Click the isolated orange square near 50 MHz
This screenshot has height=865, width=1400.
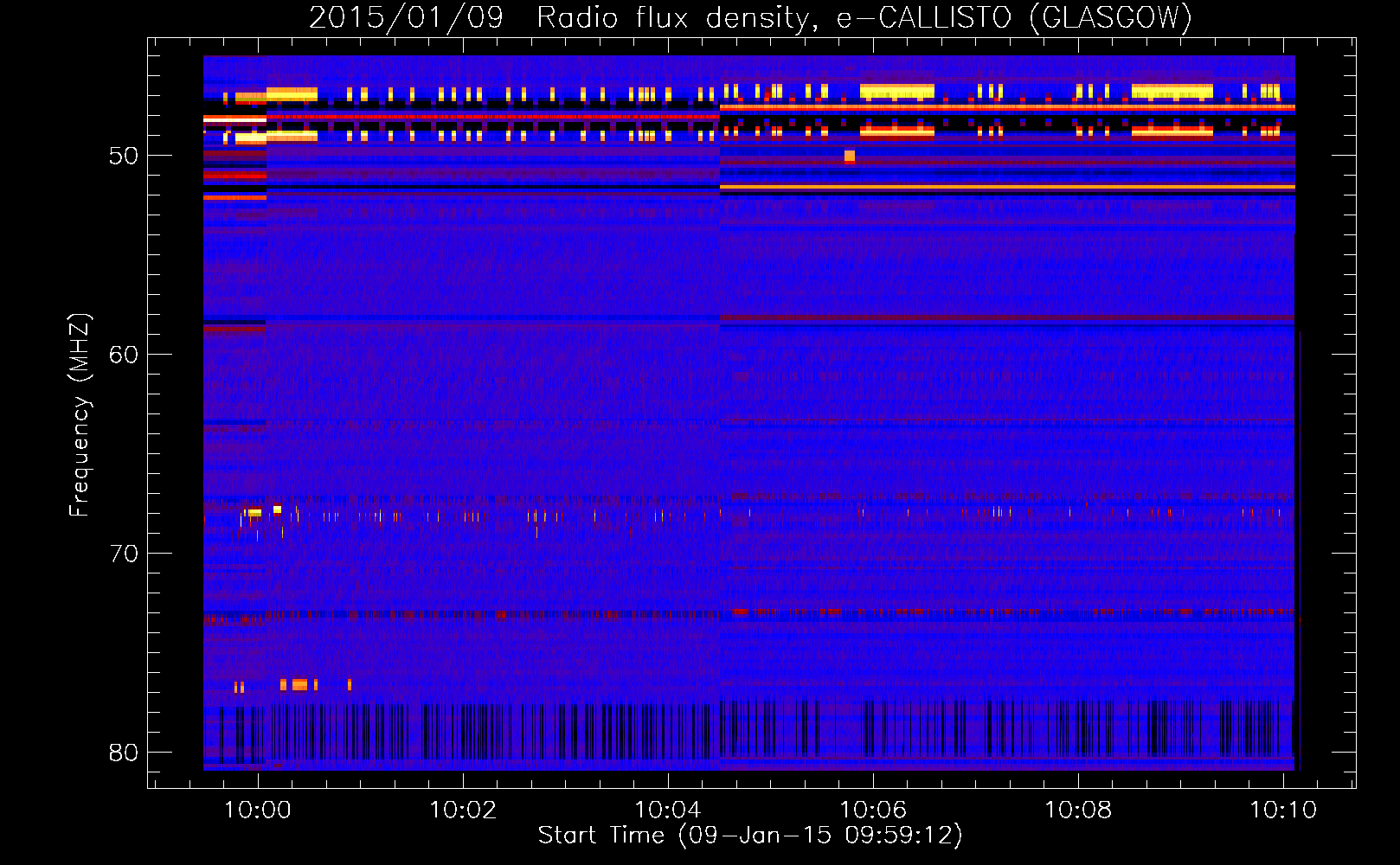coord(850,157)
